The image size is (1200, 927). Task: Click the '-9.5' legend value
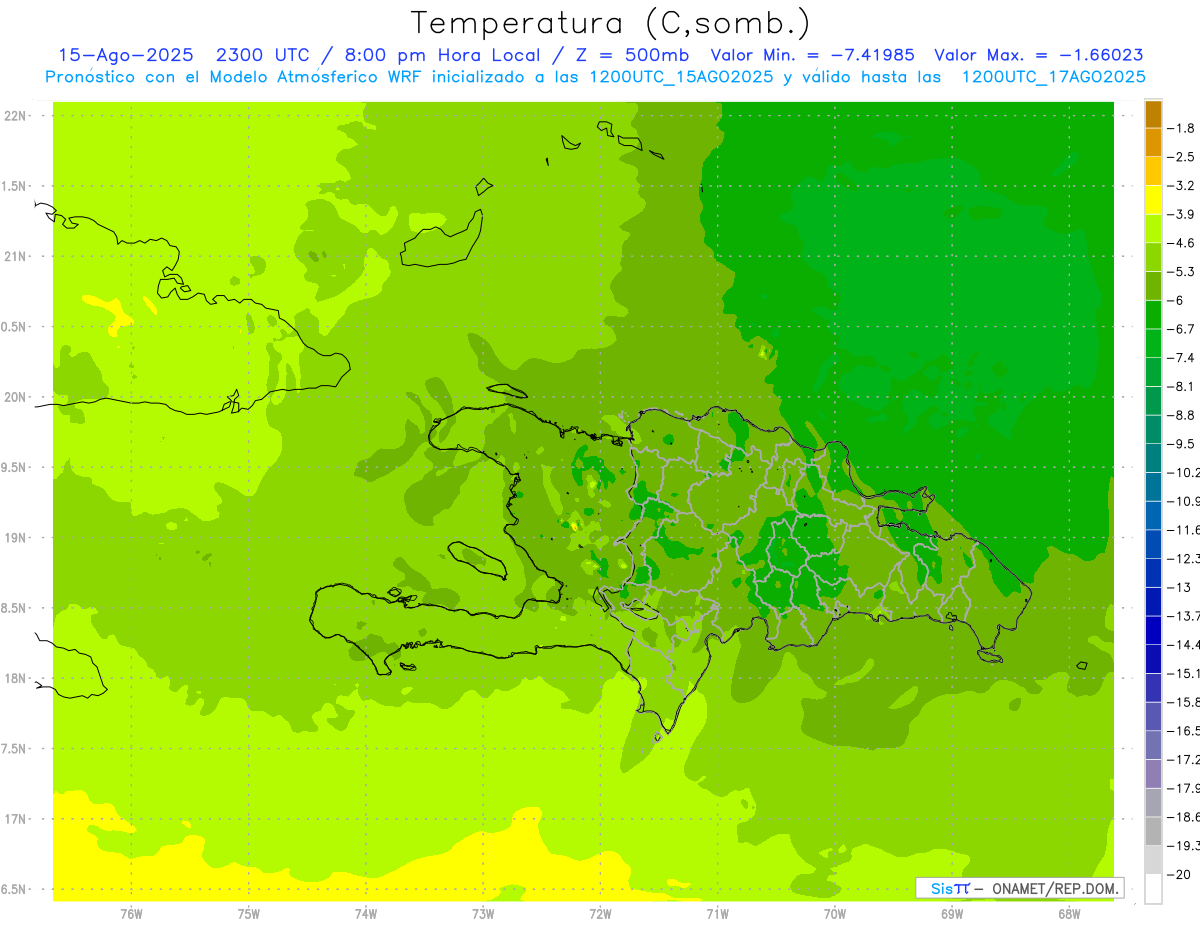tap(1182, 444)
